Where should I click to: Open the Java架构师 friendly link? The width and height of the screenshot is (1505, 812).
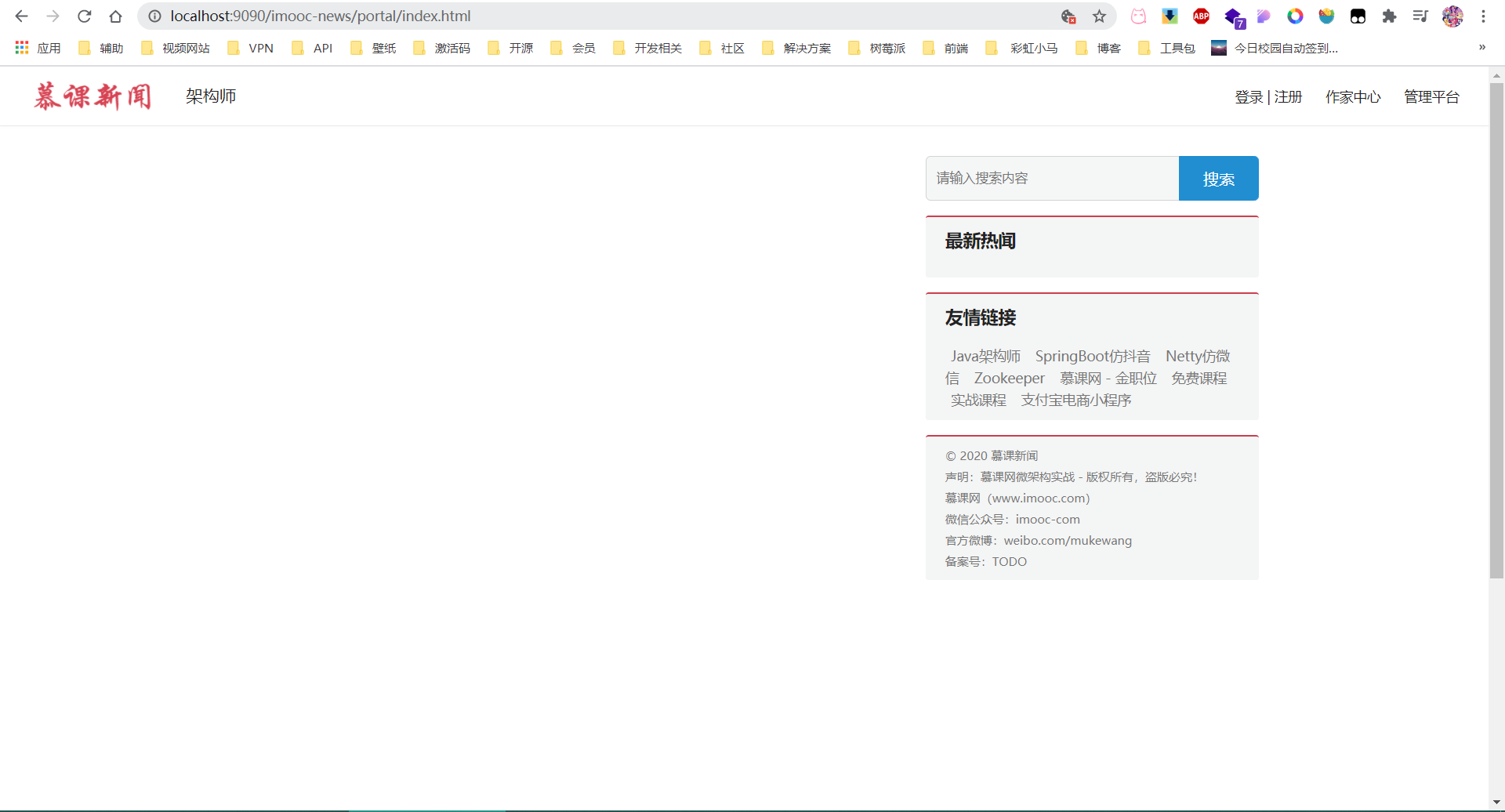(x=985, y=357)
